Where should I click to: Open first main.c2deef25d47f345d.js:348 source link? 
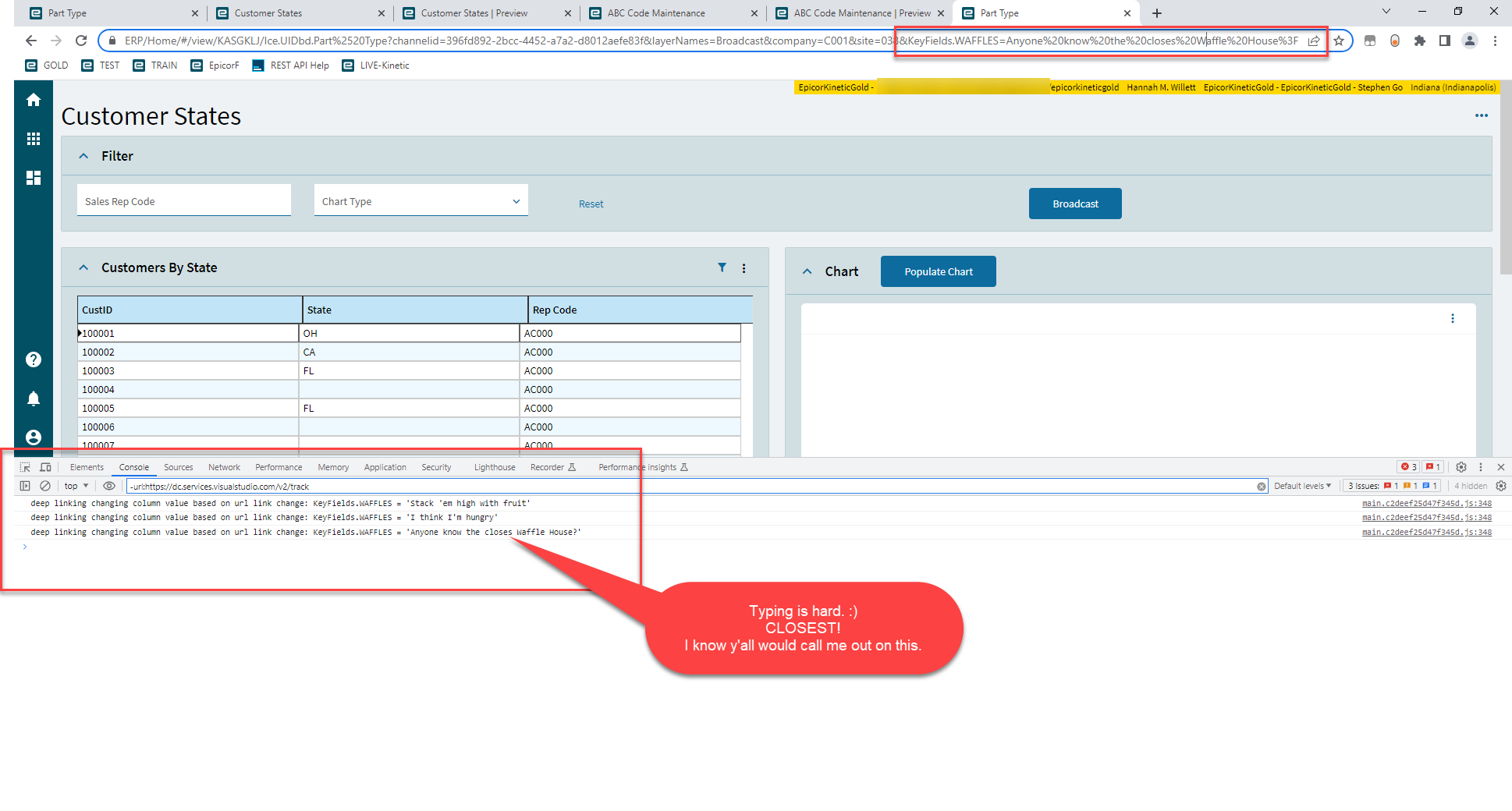1427,504
